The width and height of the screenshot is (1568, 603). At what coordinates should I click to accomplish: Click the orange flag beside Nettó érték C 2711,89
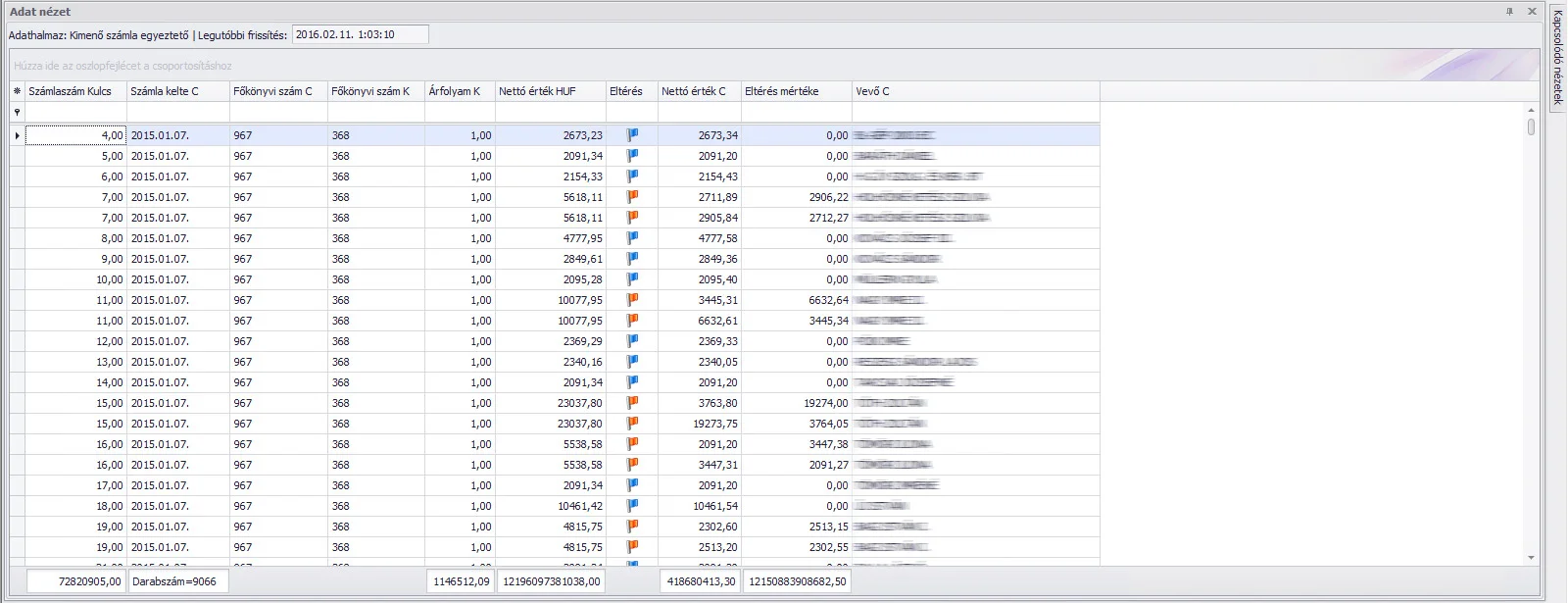[632, 197]
